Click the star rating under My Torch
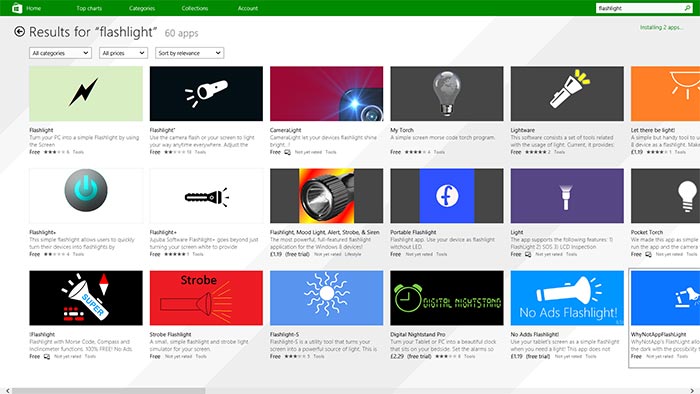The height and width of the screenshot is (394, 700). pos(415,152)
